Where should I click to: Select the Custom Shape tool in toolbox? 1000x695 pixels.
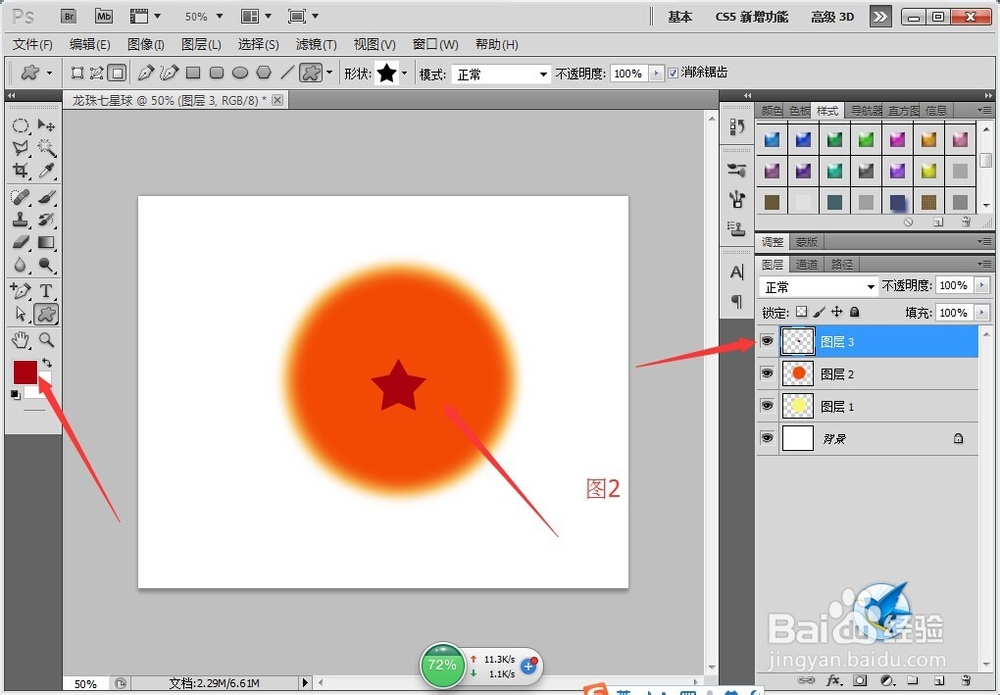(46, 314)
